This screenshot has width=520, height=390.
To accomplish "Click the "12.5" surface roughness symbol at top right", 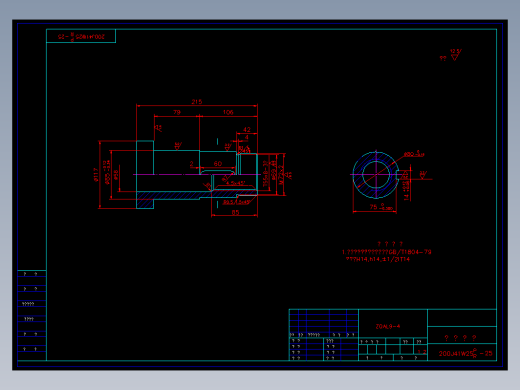I will tap(455, 55).
